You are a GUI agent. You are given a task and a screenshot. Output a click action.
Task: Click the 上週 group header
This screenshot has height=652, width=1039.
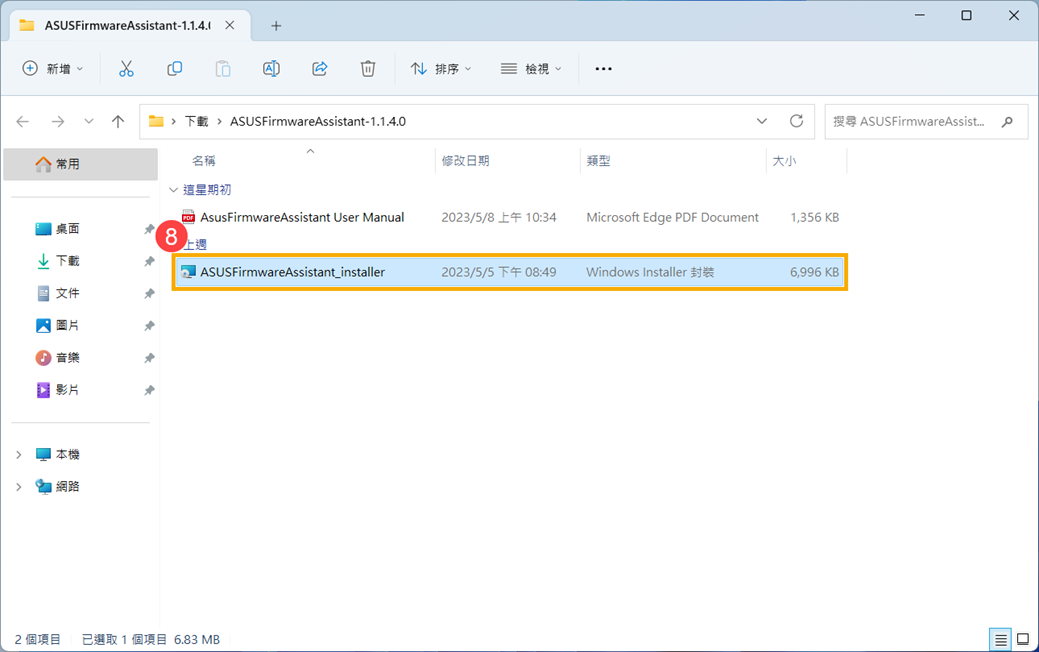pyautogui.click(x=195, y=244)
